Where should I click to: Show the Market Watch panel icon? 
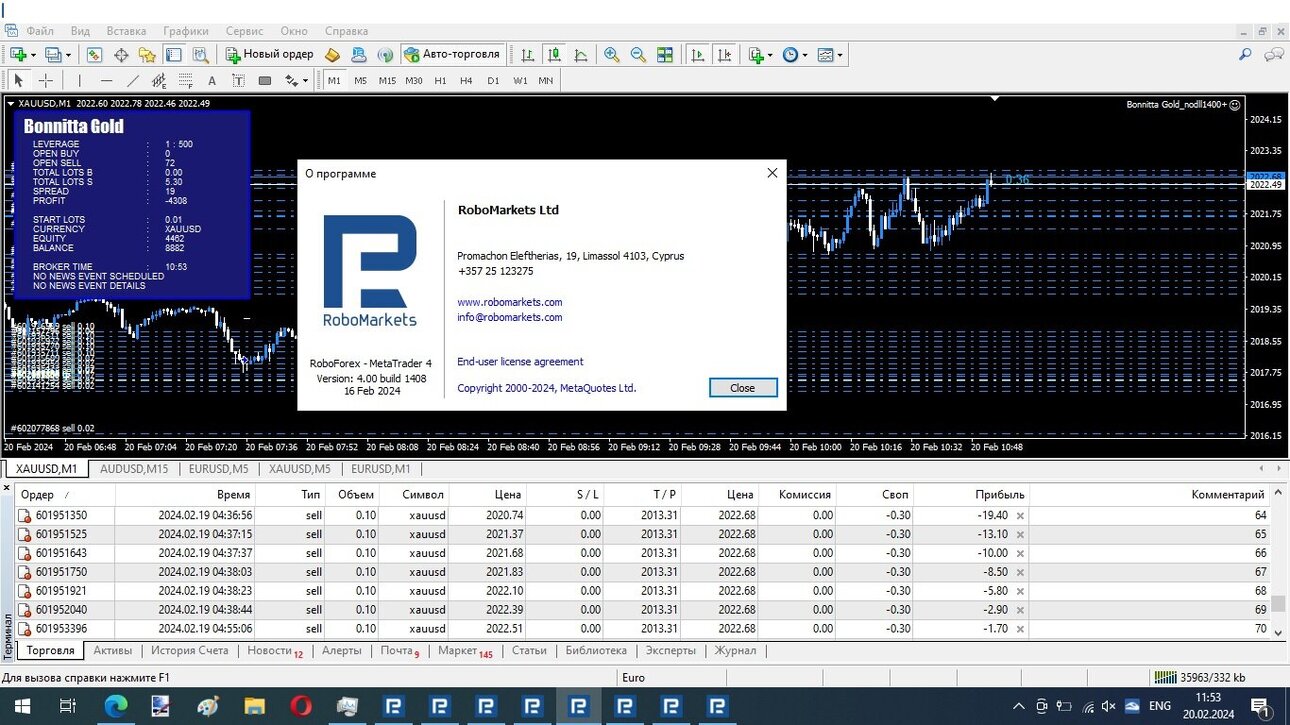[x=95, y=55]
